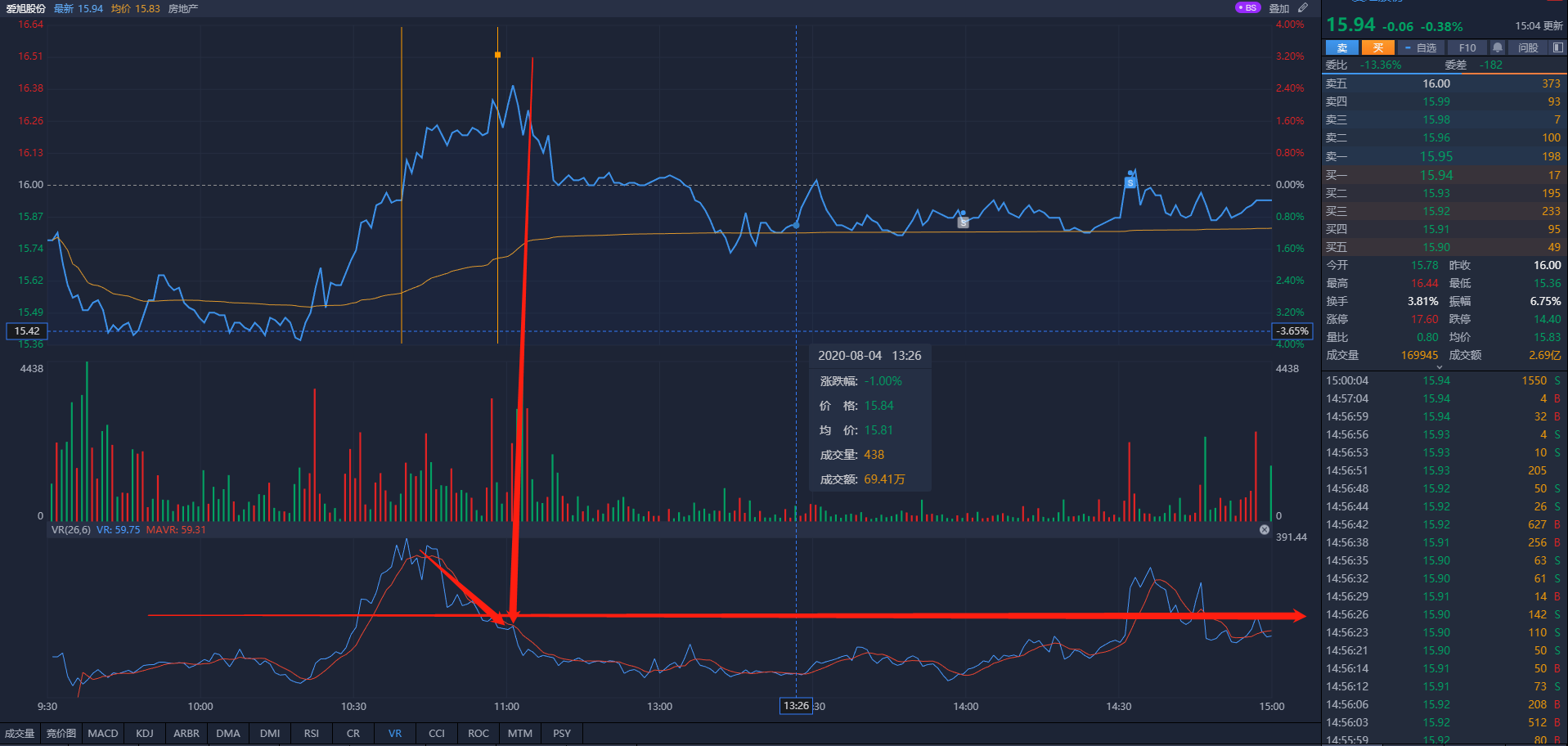Screen dimensions: 1568x746
Task: Click the blue 卖 sell button
Action: 1342,47
